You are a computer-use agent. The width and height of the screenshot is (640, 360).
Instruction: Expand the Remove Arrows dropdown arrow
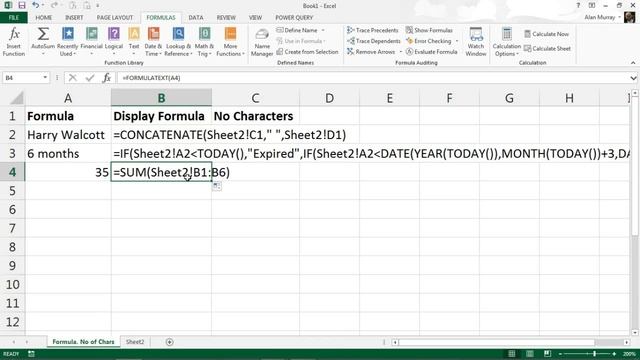pos(401,52)
